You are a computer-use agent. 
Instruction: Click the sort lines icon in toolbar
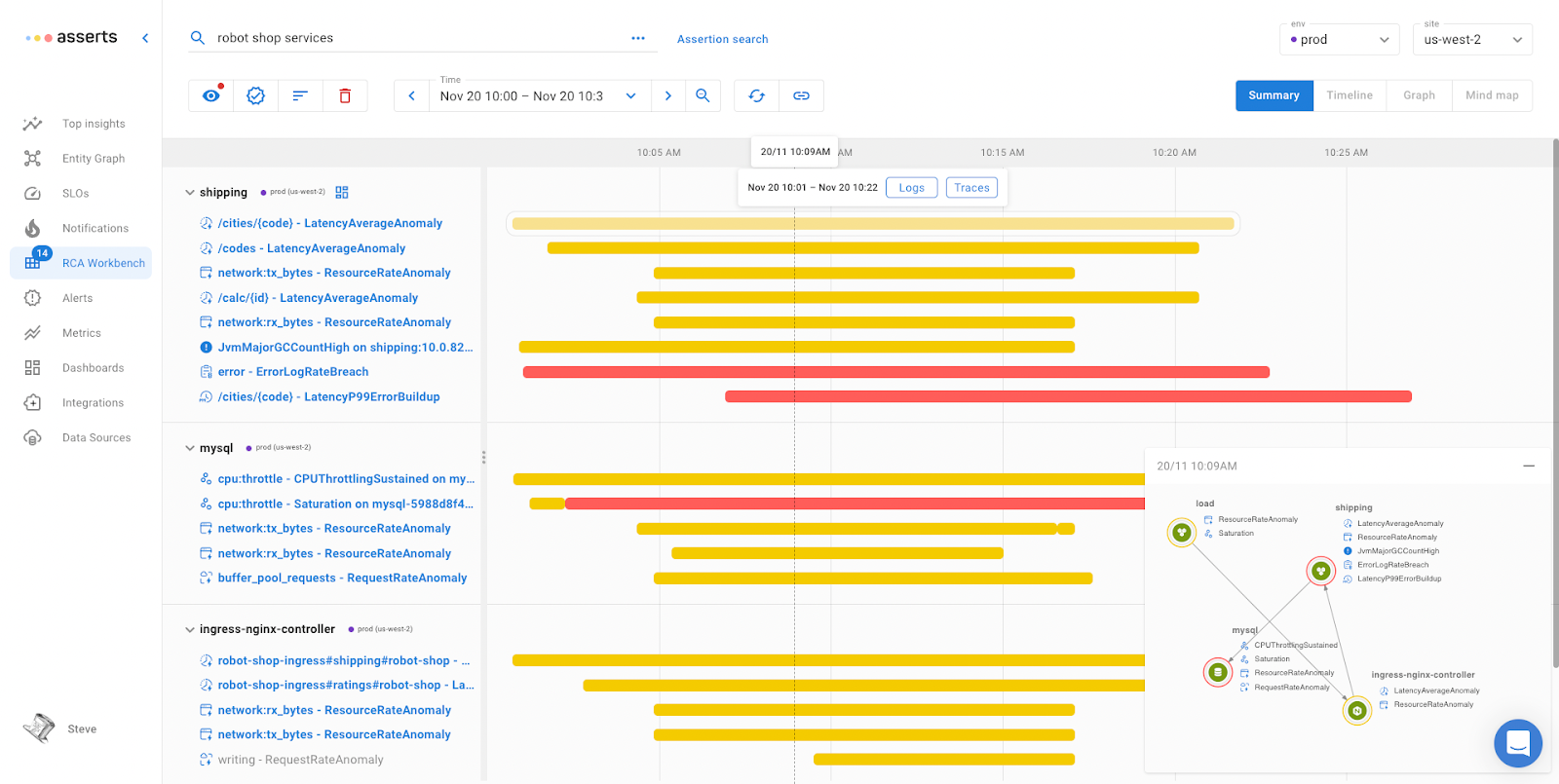click(300, 95)
